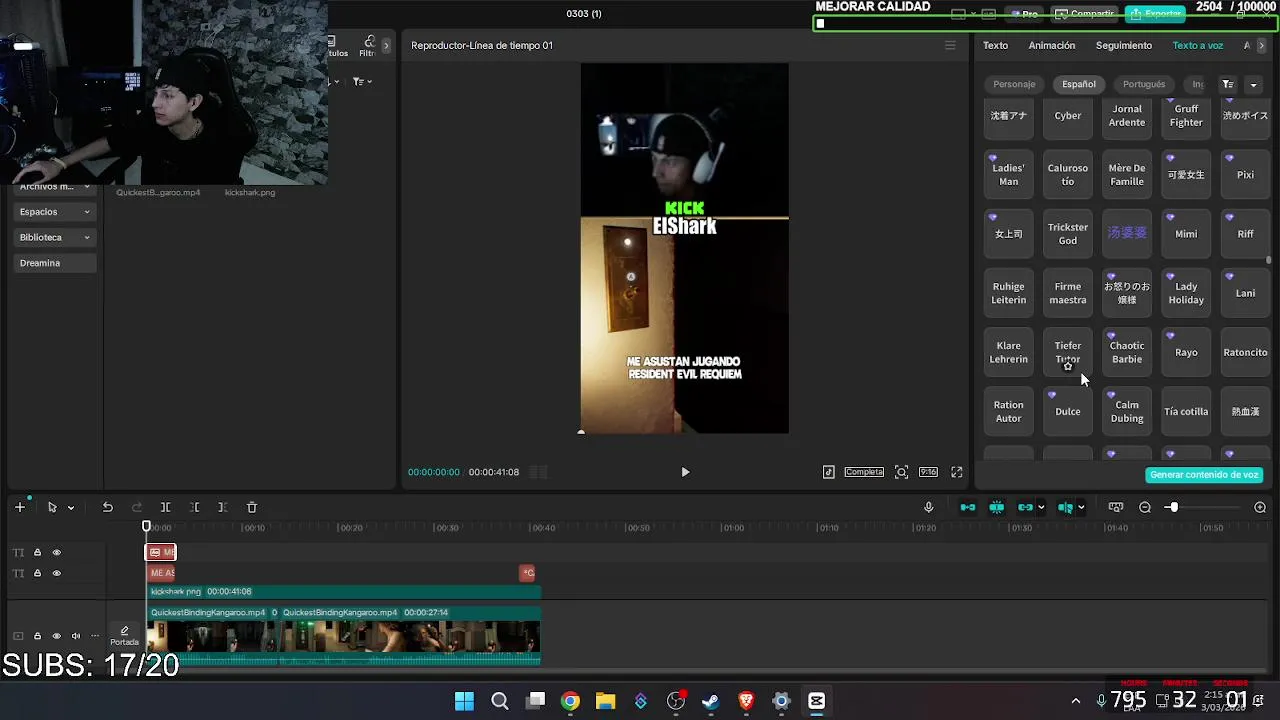
Task: Switch to the Texto tab
Action: (995, 45)
